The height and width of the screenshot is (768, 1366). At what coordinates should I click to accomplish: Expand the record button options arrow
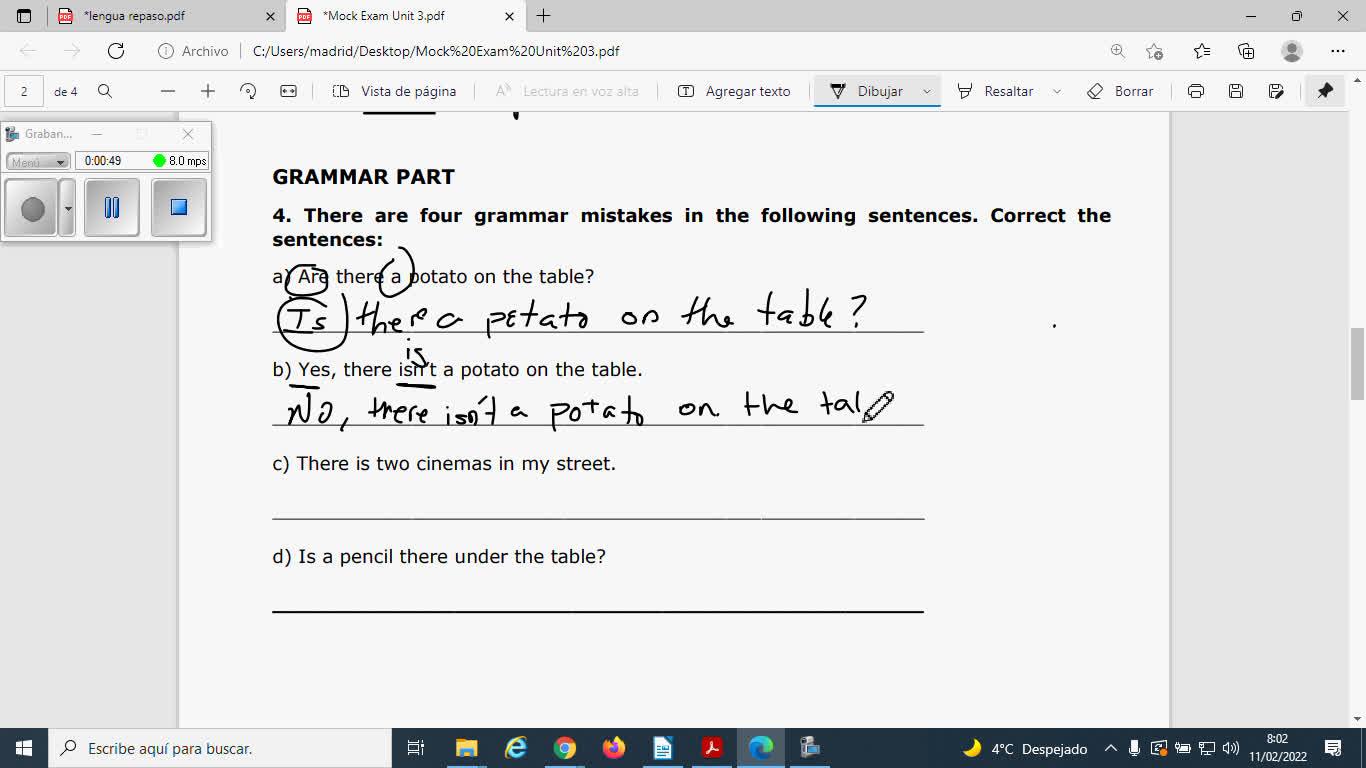click(68, 208)
